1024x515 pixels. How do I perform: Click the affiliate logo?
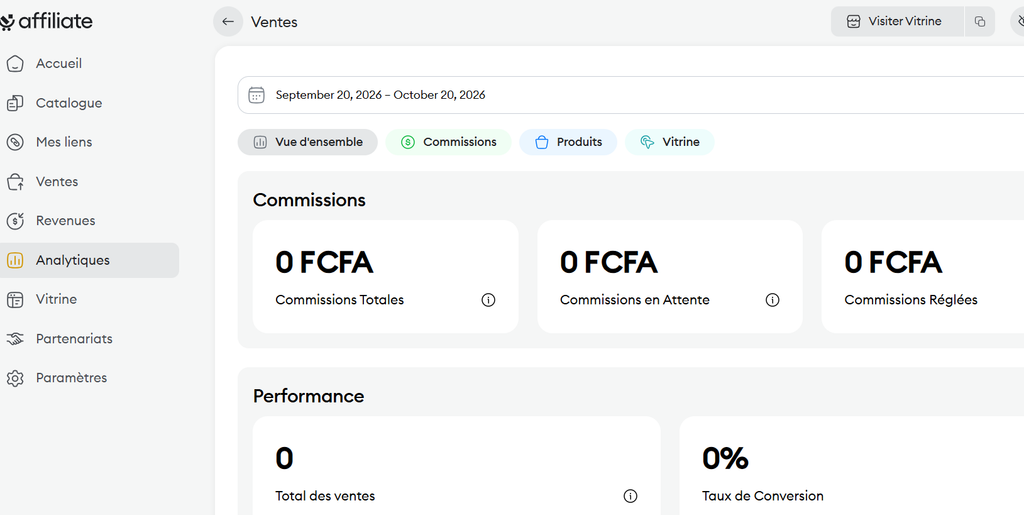(46, 22)
